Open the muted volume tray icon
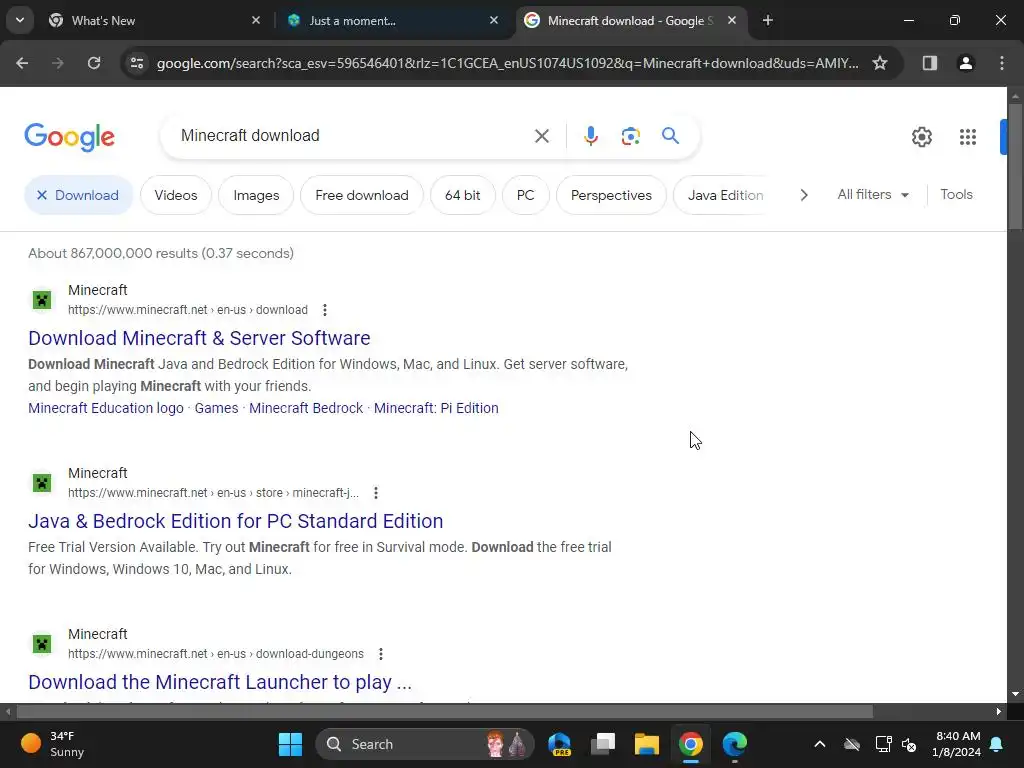This screenshot has height=768, width=1024. [x=909, y=744]
